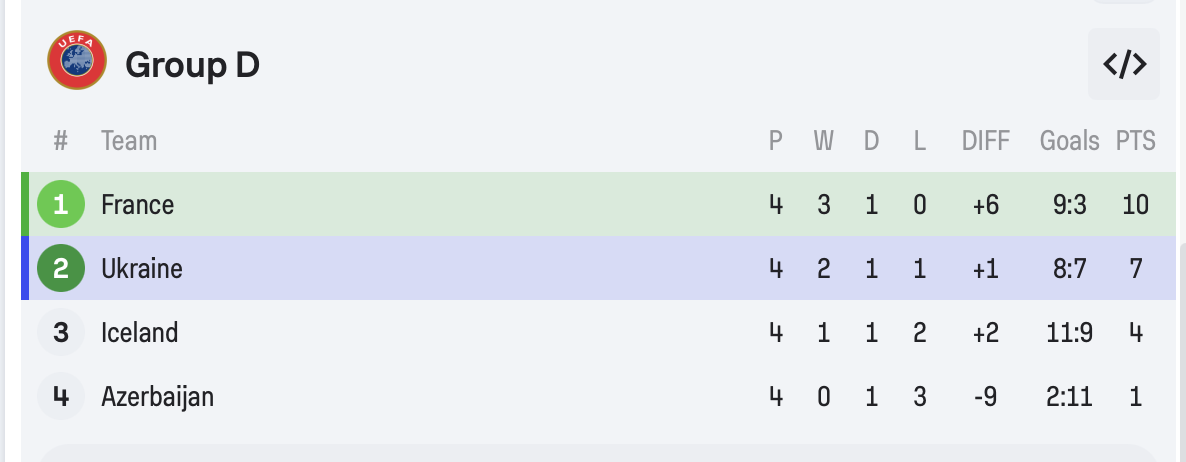The width and height of the screenshot is (1186, 462).
Task: Click France's rank 1 badge
Action: [61, 205]
